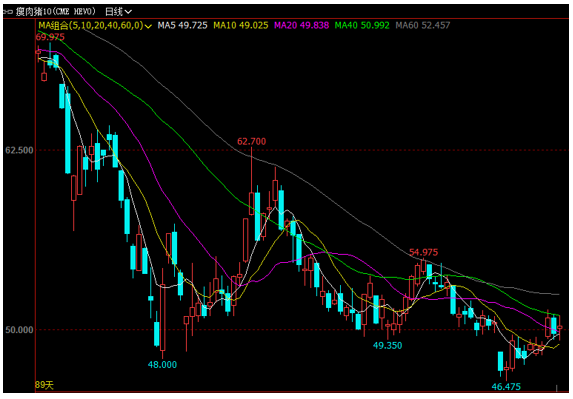Click the 48.000 low price marker
The image size is (573, 399).
click(162, 365)
